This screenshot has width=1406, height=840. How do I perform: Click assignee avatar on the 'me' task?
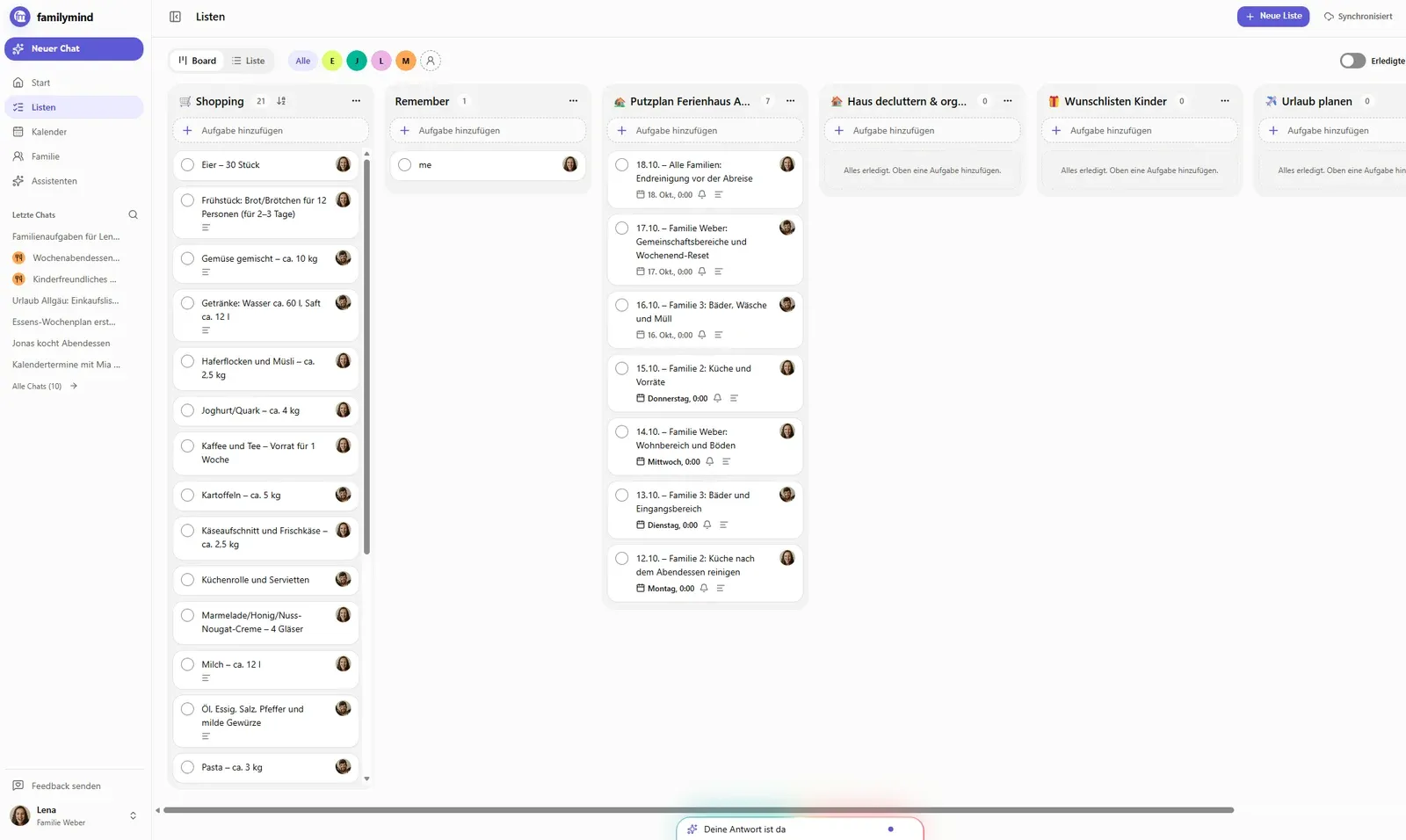click(570, 164)
